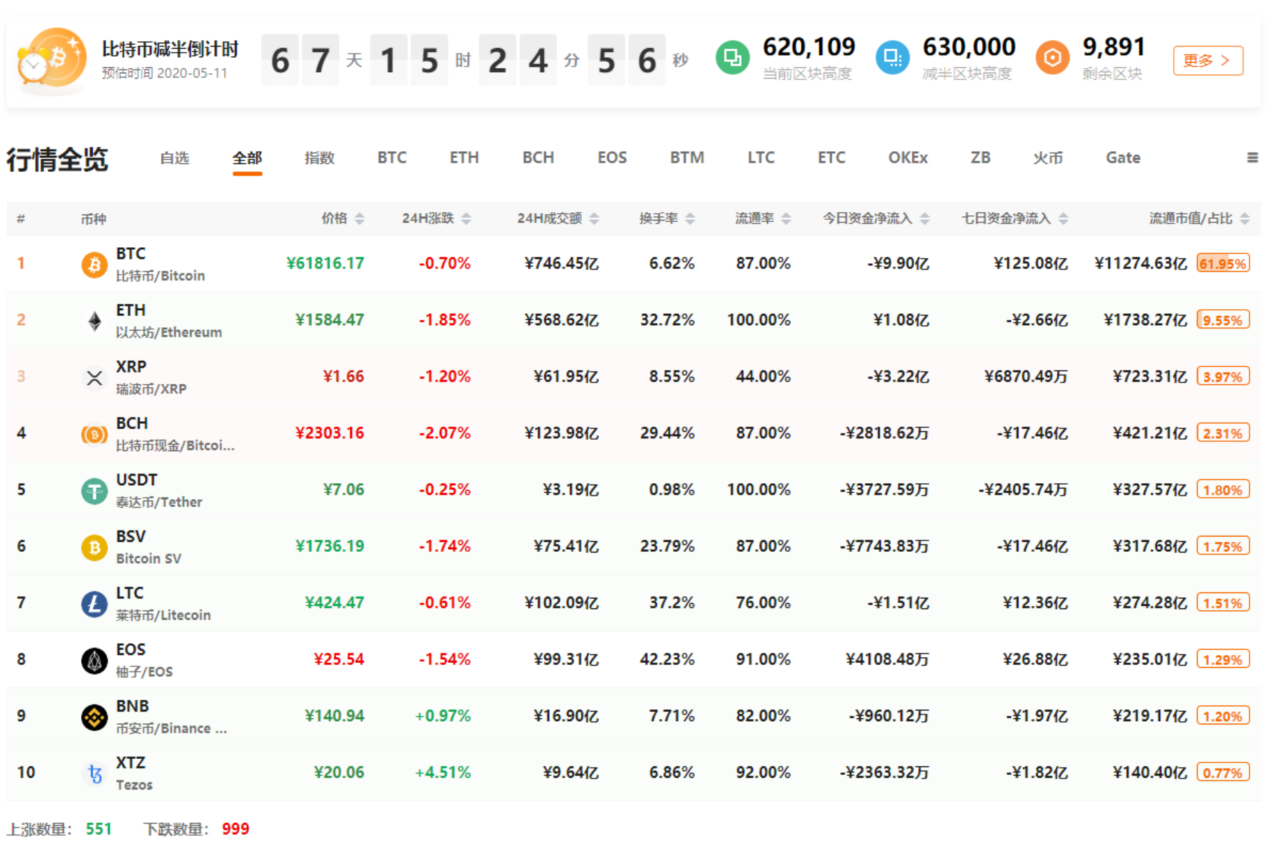Click the 币种 column header
Image resolution: width=1268 pixels, height=848 pixels.
(92, 218)
